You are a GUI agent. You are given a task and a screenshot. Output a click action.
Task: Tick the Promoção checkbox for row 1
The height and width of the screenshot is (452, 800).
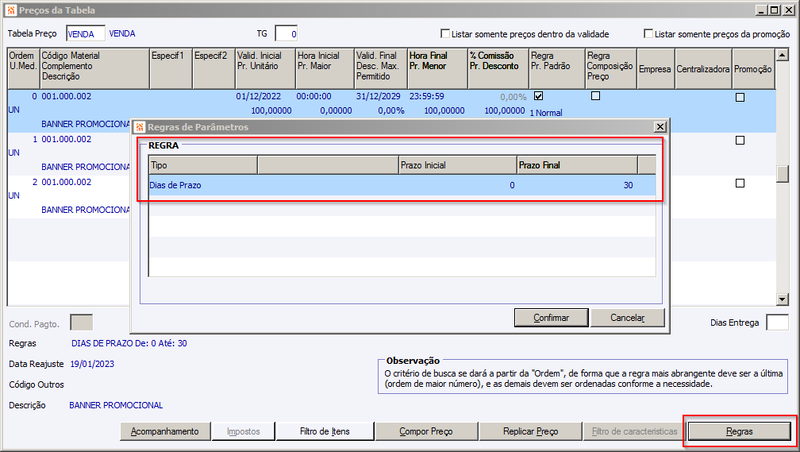(740, 140)
